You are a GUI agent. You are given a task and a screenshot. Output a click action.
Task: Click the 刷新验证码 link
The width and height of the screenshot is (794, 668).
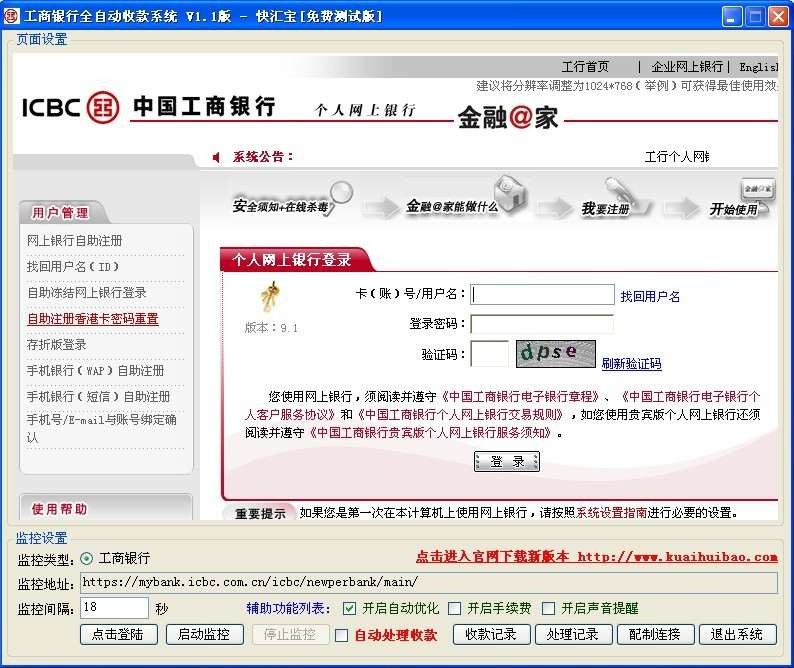coord(631,363)
